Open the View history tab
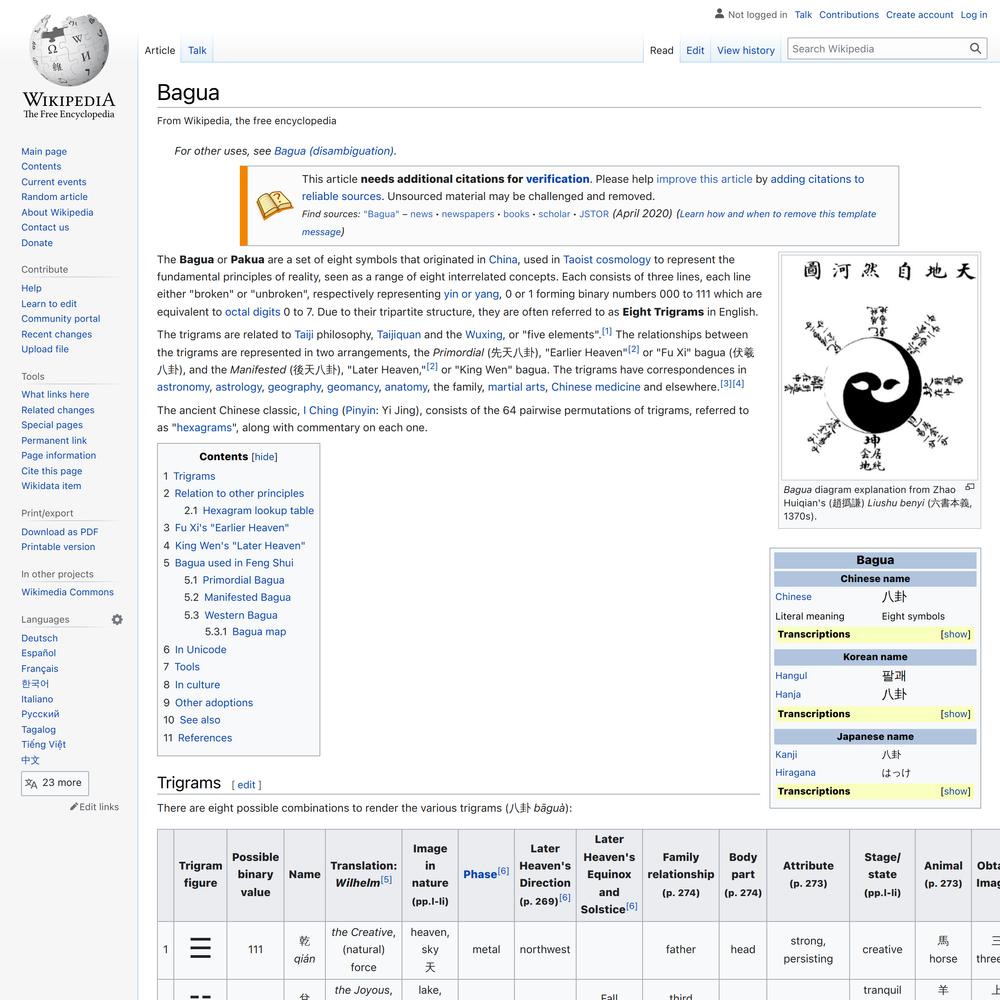 746,50
